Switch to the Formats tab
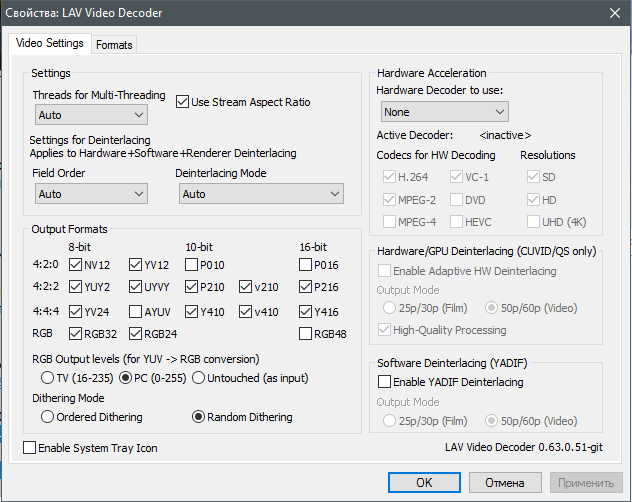The image size is (632, 502). click(114, 45)
